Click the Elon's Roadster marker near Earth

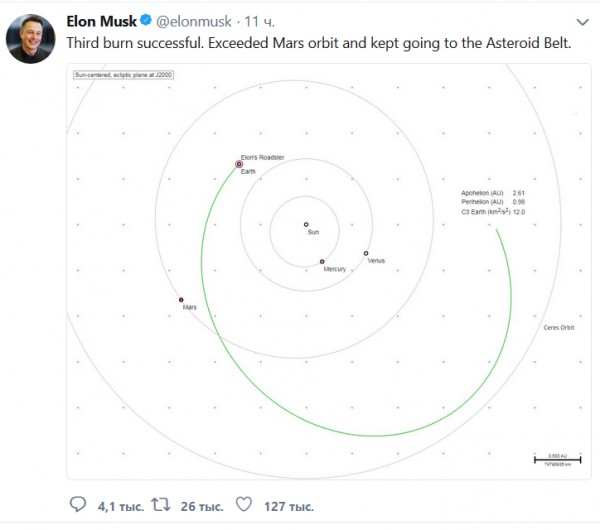[x=239, y=164]
